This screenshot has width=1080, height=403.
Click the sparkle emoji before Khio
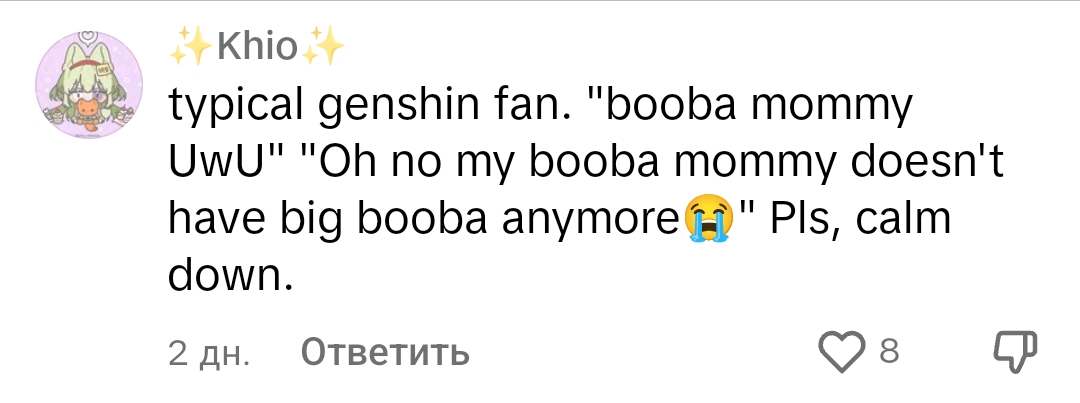coord(191,47)
